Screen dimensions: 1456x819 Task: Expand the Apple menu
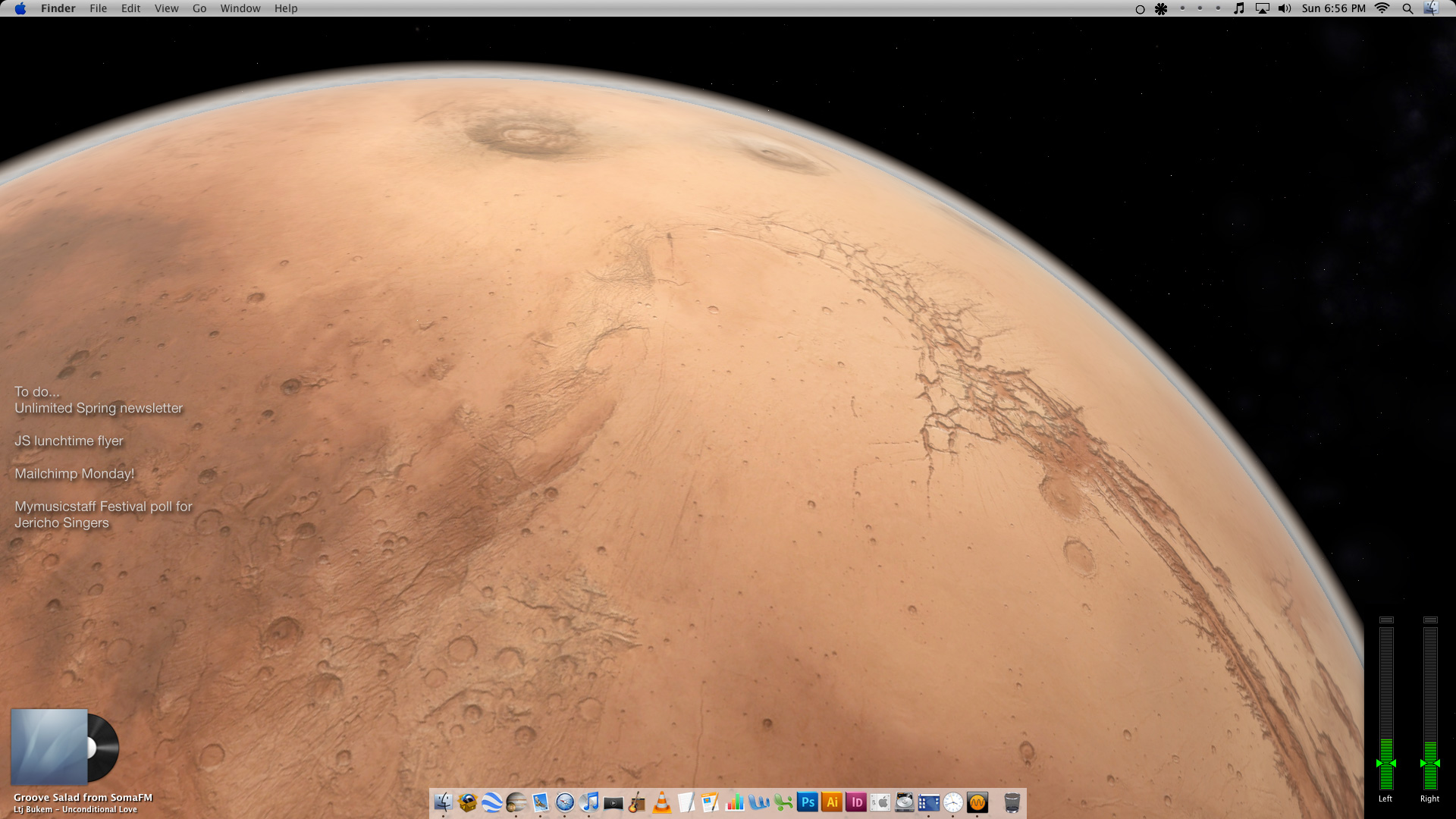(x=20, y=8)
